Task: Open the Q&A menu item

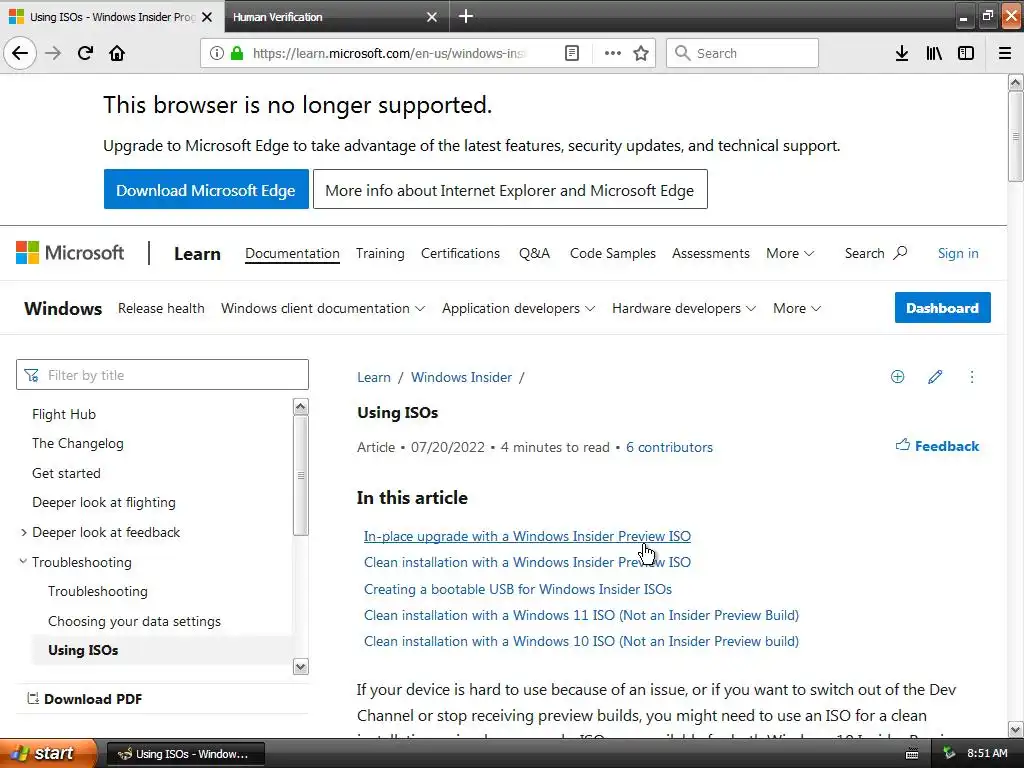Action: (x=534, y=253)
